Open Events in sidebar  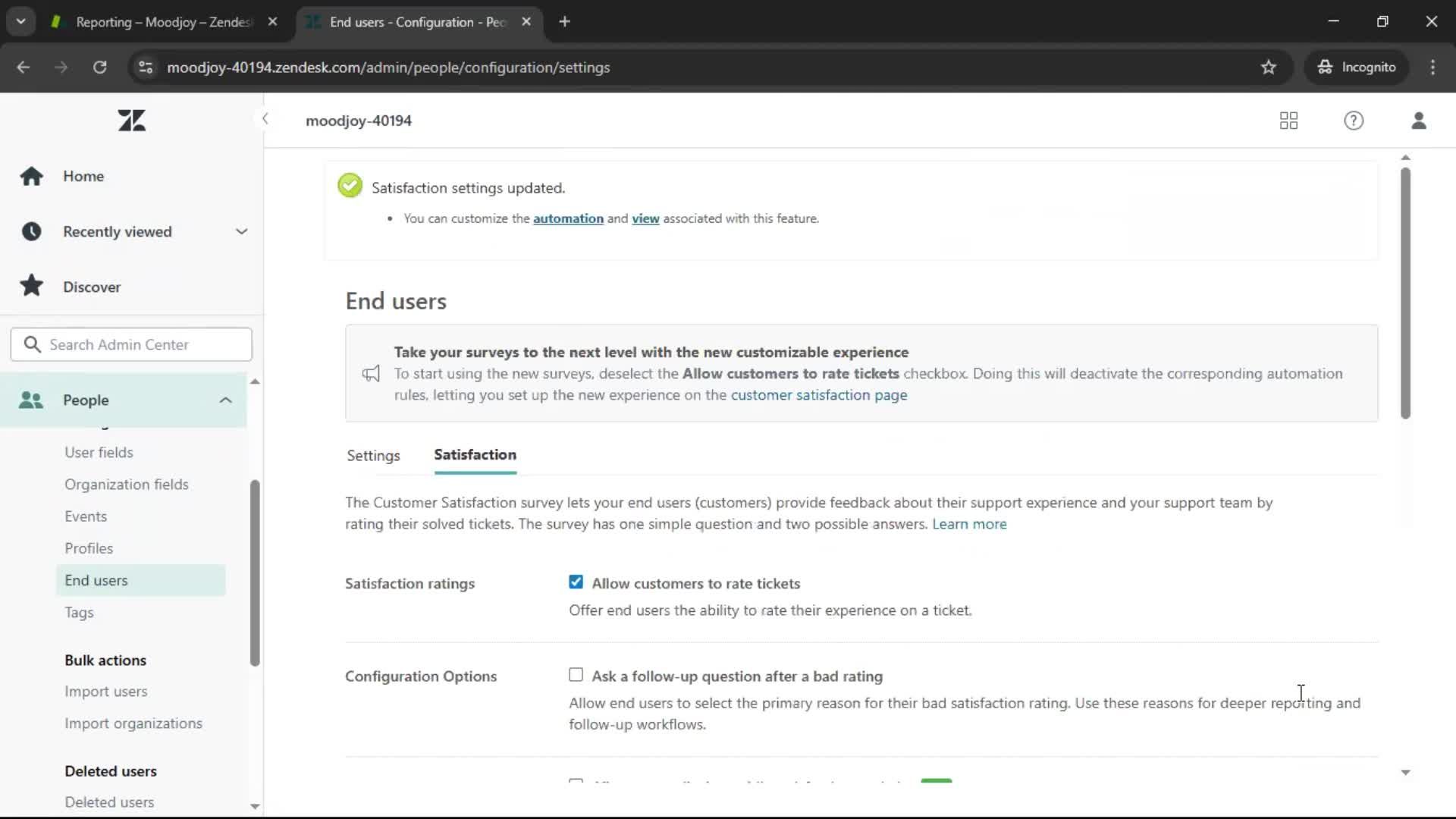point(86,516)
